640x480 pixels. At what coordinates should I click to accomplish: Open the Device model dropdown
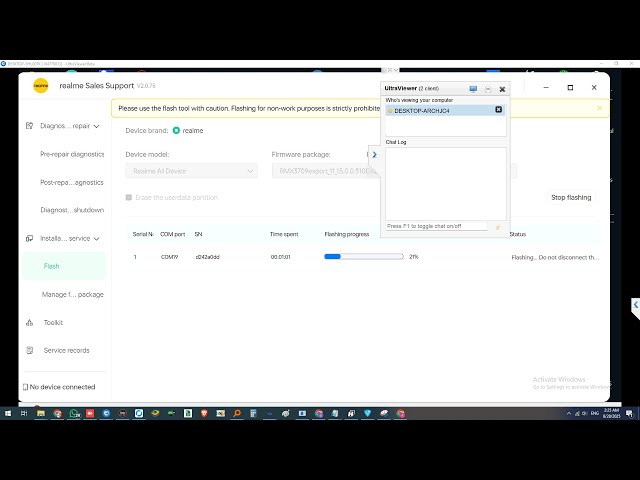coord(191,171)
